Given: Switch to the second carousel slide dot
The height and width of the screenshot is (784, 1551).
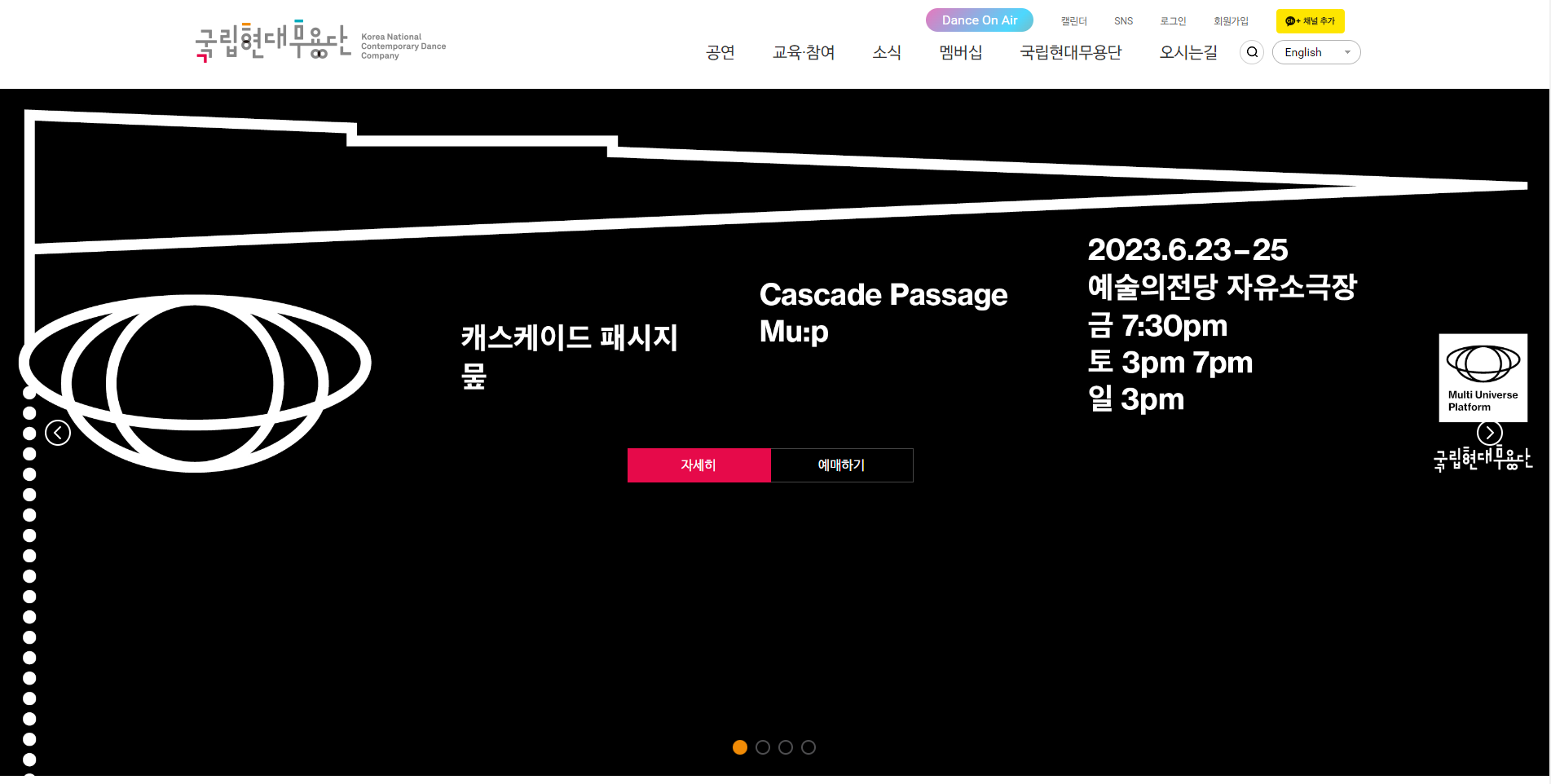Looking at the screenshot, I should tap(763, 747).
